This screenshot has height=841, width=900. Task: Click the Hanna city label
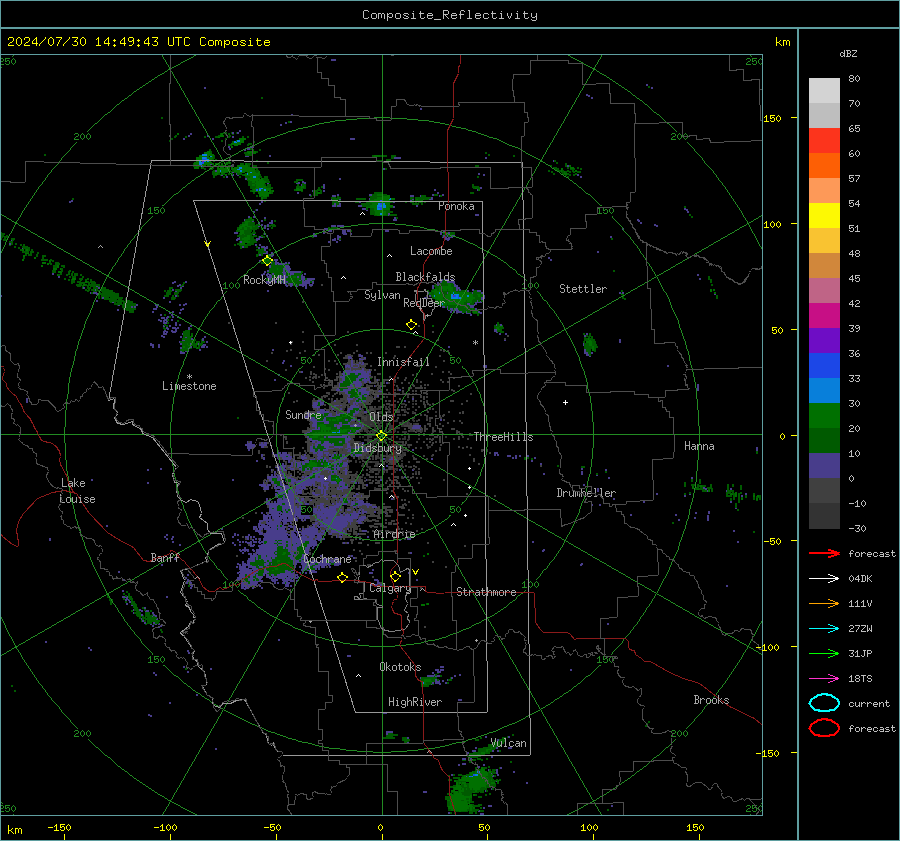(x=699, y=446)
